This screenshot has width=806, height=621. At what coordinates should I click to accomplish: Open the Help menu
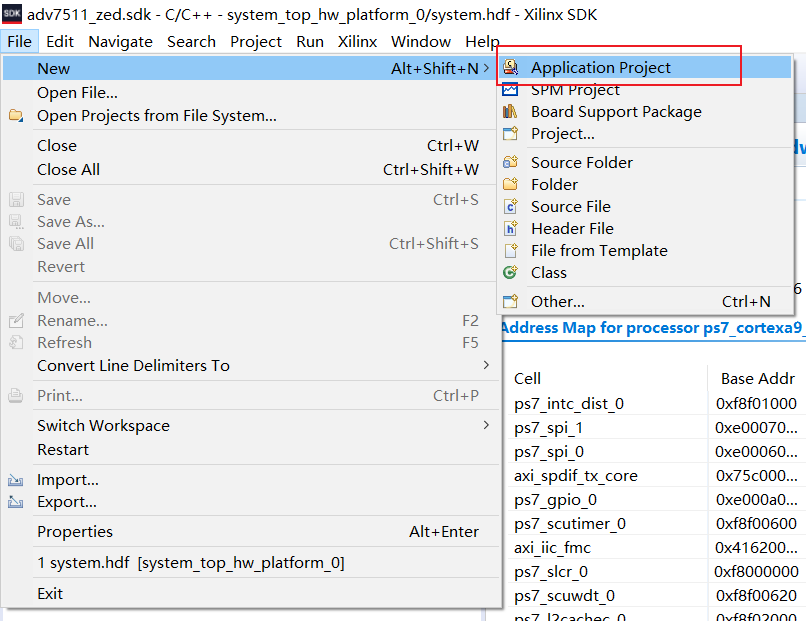point(482,41)
